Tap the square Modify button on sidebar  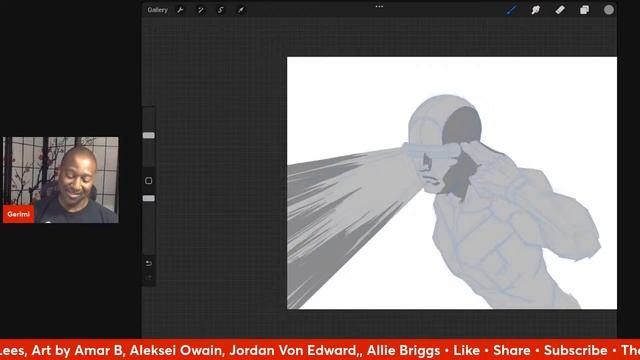[149, 180]
